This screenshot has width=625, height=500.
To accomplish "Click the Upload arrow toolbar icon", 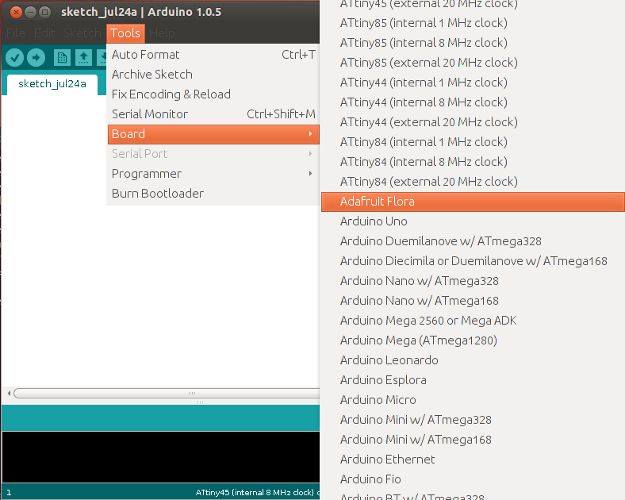I will [x=36, y=58].
